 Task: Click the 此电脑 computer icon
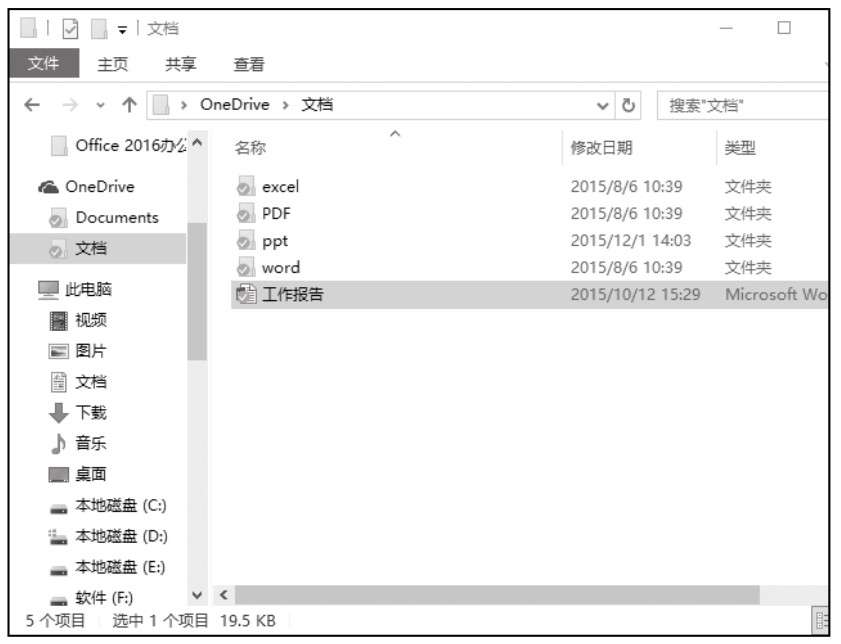click(x=48, y=290)
